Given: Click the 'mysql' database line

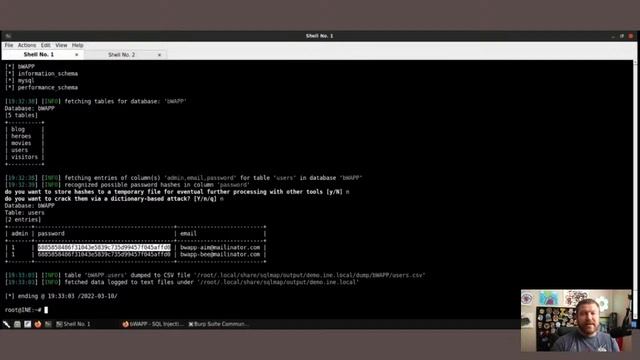Looking at the screenshot, I should point(20,80).
